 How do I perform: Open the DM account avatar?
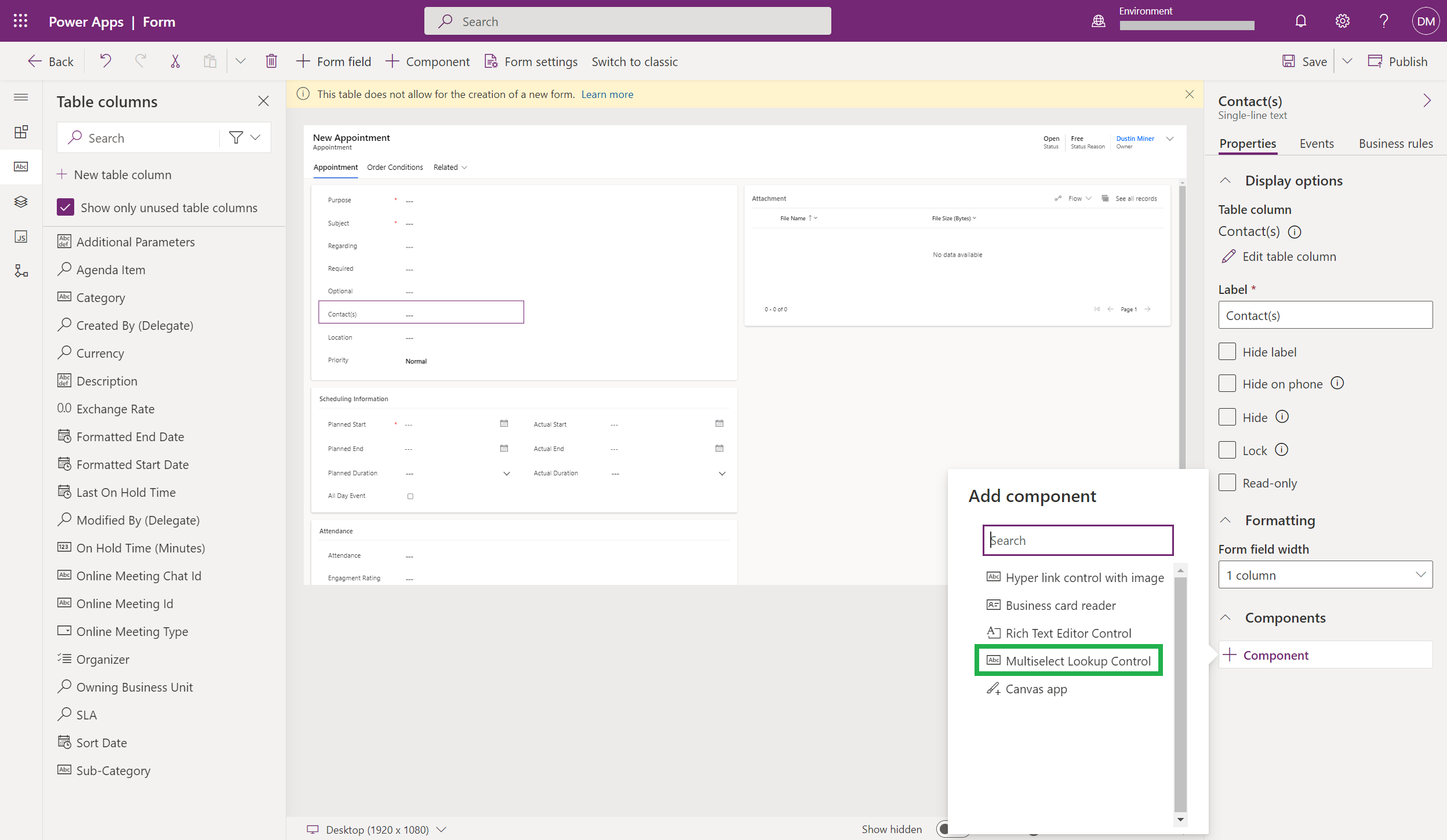[1426, 21]
